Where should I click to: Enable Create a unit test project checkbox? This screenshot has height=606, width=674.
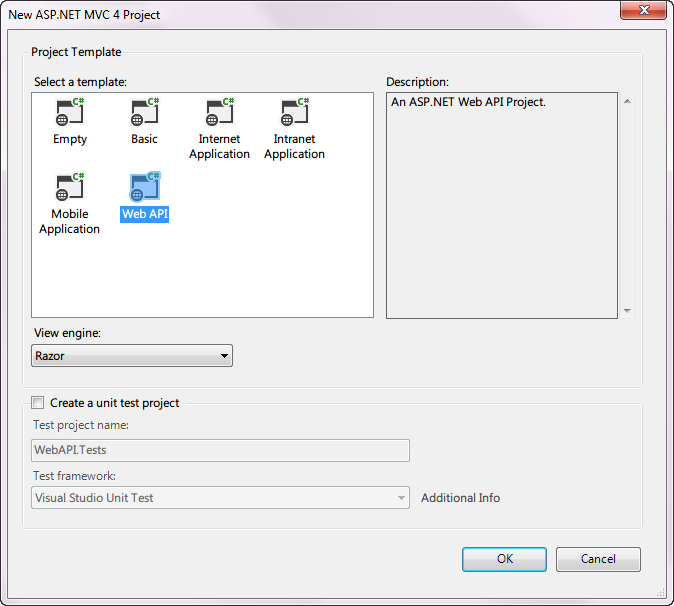38,403
